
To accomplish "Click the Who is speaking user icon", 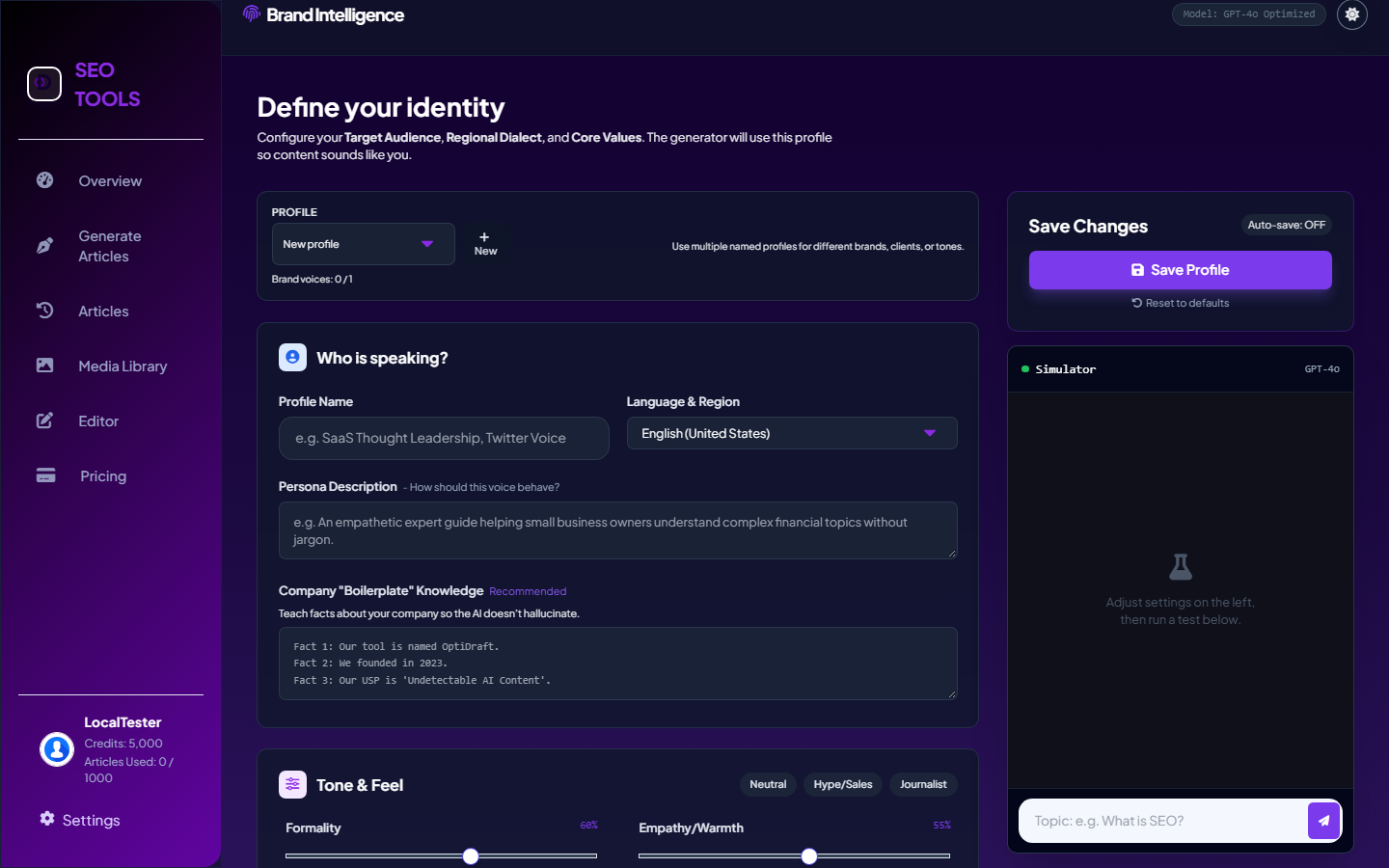I will (292, 357).
